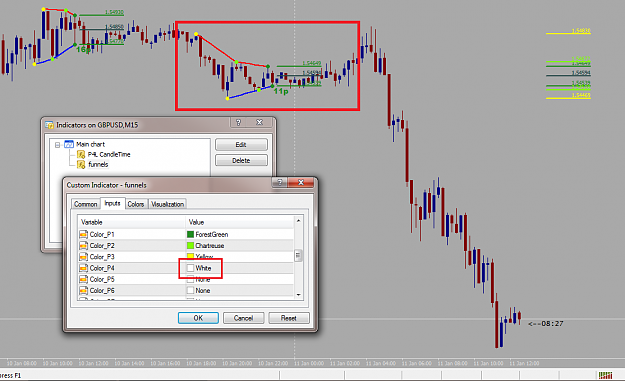Select the Color_P4 variable icon
The height and width of the screenshot is (381, 625).
83,268
